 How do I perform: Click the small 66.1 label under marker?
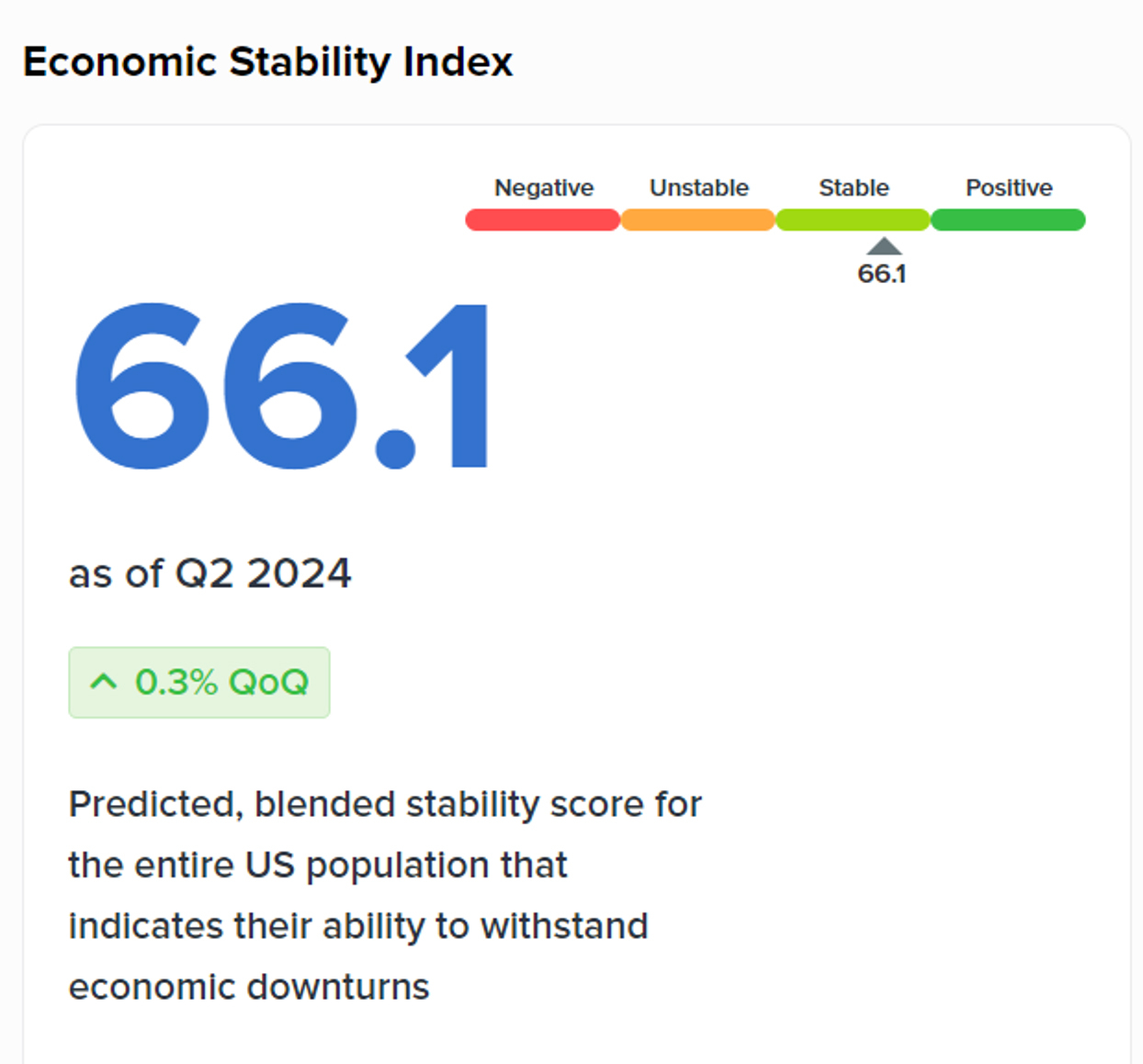882,274
